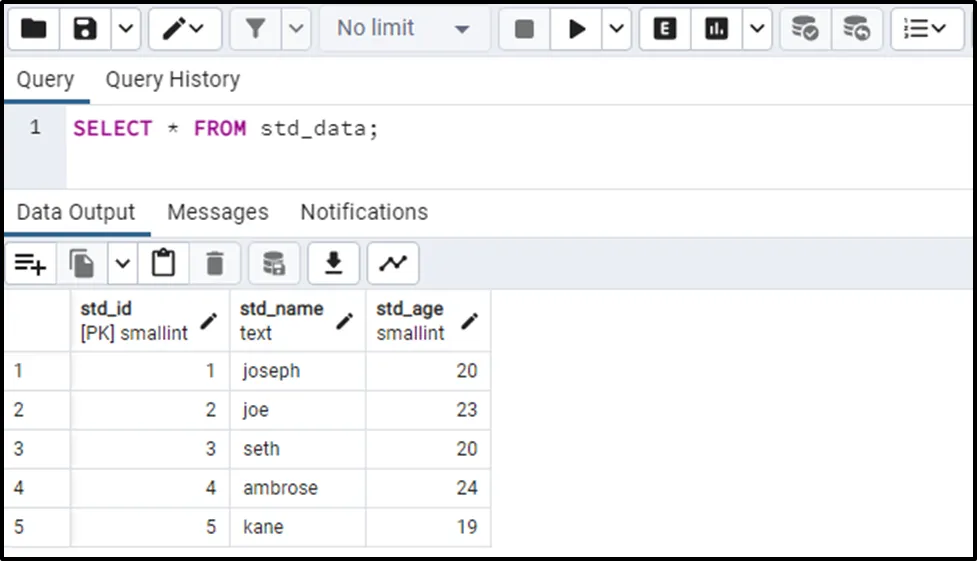Screen dimensions: 977x561
Task: Open the No limit rows dropdown
Action: coord(403,29)
